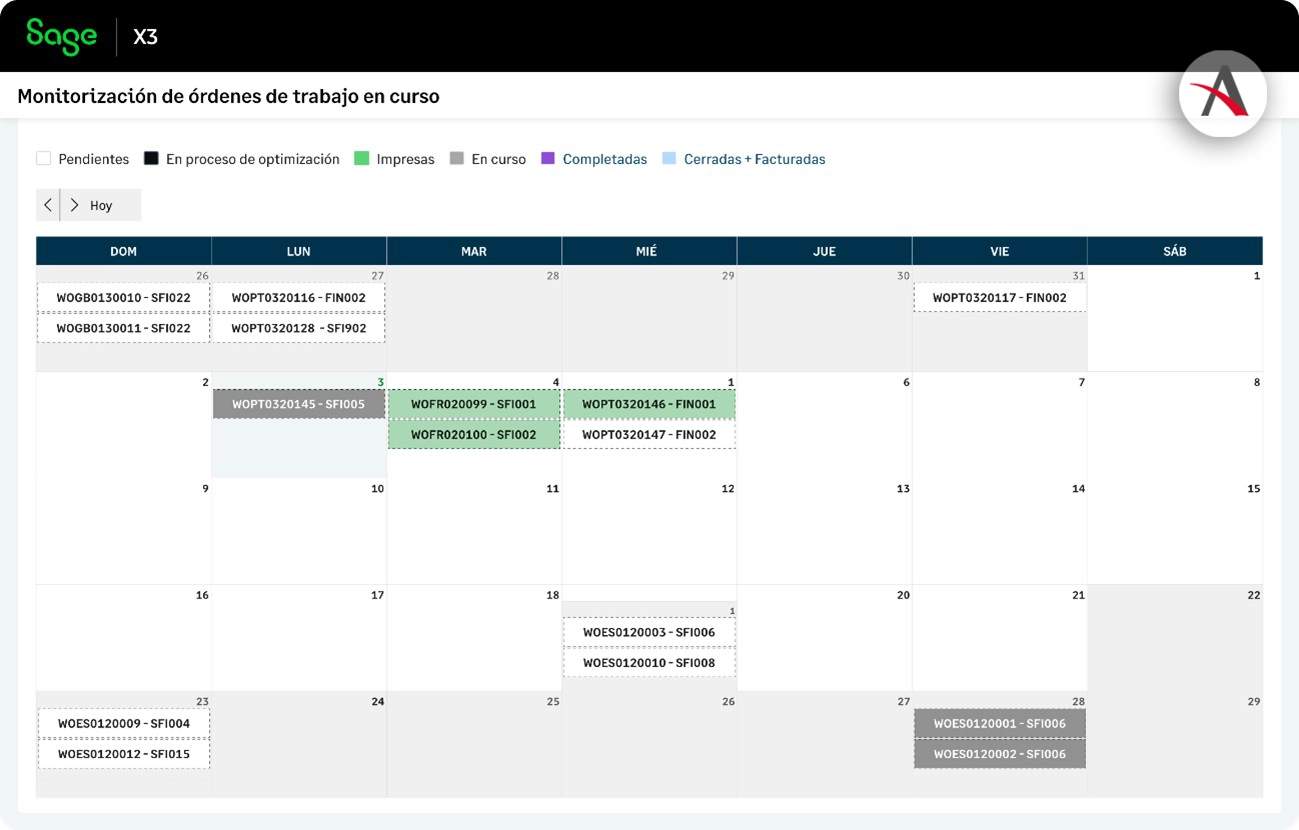This screenshot has height=830, width=1299.
Task: Toggle the black En proceso de optimización swatch
Action: point(151,159)
